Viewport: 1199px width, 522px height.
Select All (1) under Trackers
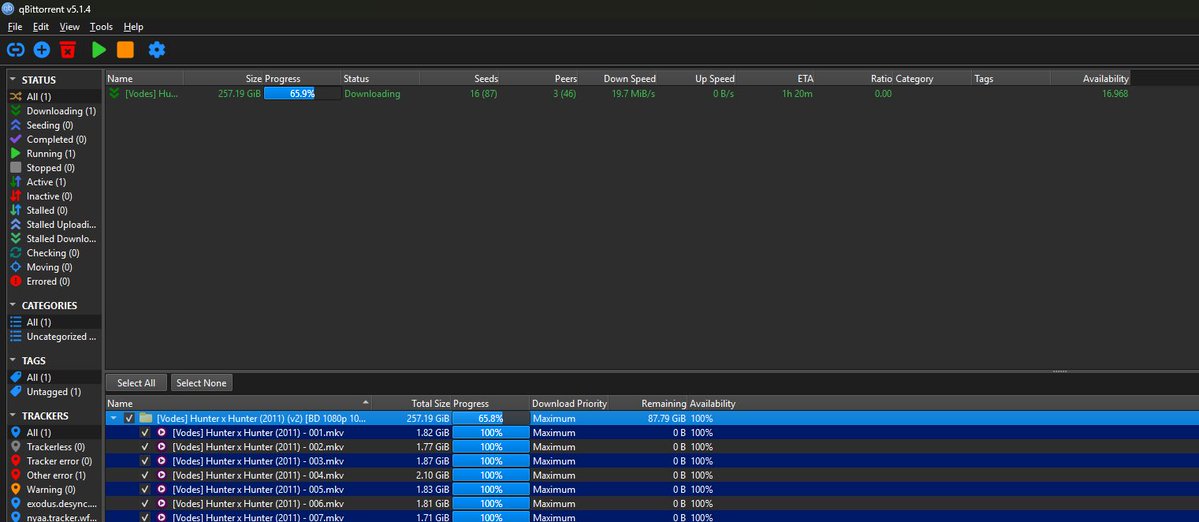[53, 433]
